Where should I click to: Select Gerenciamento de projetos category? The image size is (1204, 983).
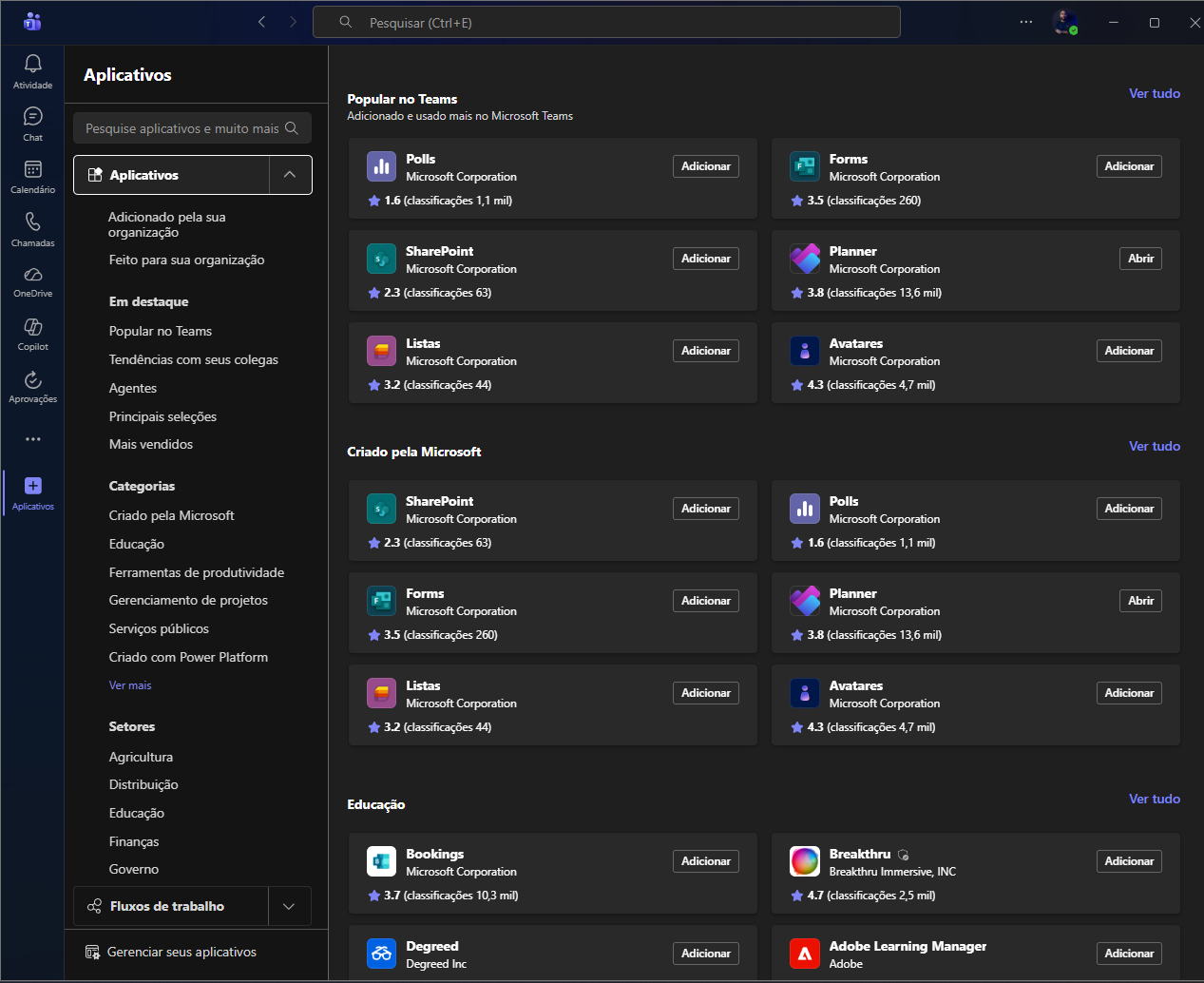click(188, 600)
